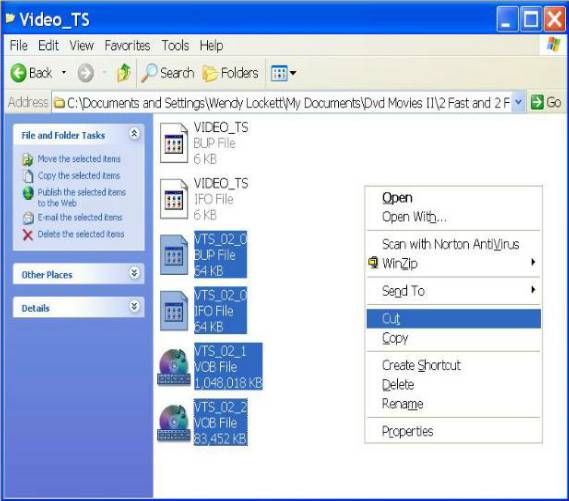This screenshot has width=569, height=501.
Task: Collapse the File and Folder Tasks panel
Action: click(134, 134)
